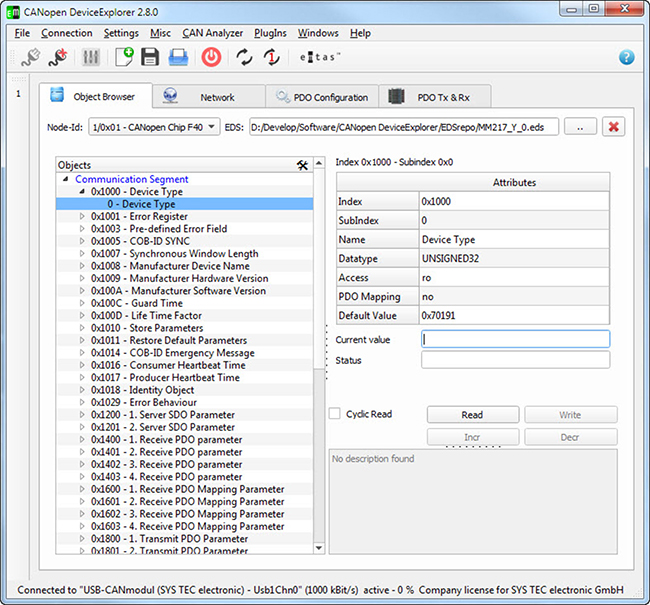Expand the 0x1001 Error Register node

83,217
